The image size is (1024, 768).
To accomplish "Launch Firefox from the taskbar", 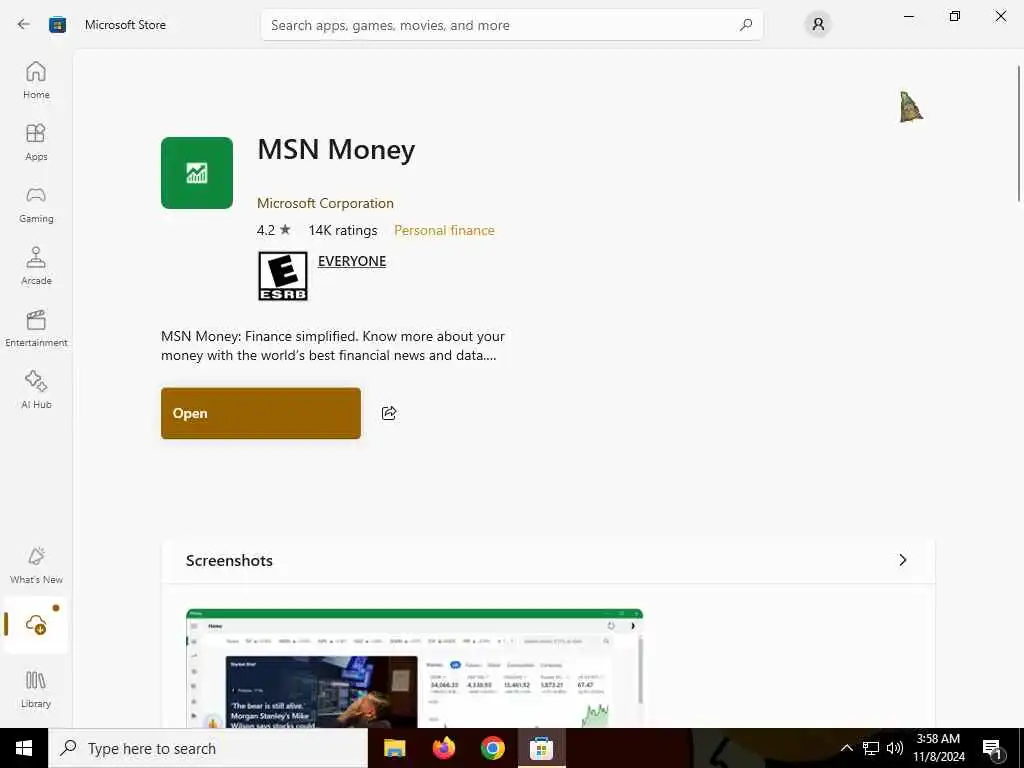I will (x=443, y=748).
